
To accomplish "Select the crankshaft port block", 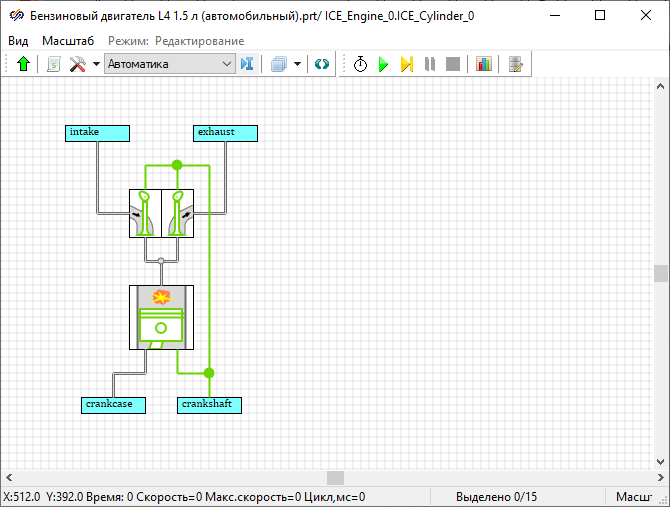I will 210,405.
